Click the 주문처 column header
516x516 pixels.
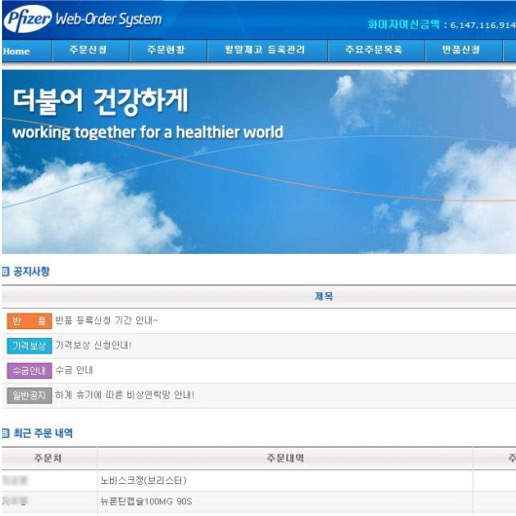[x=48, y=458]
